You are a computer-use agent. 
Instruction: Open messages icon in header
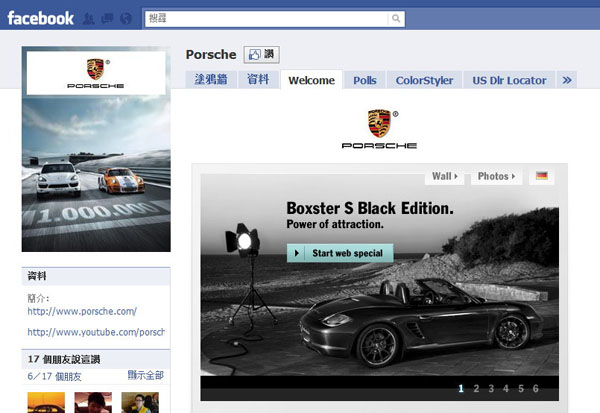click(x=107, y=18)
